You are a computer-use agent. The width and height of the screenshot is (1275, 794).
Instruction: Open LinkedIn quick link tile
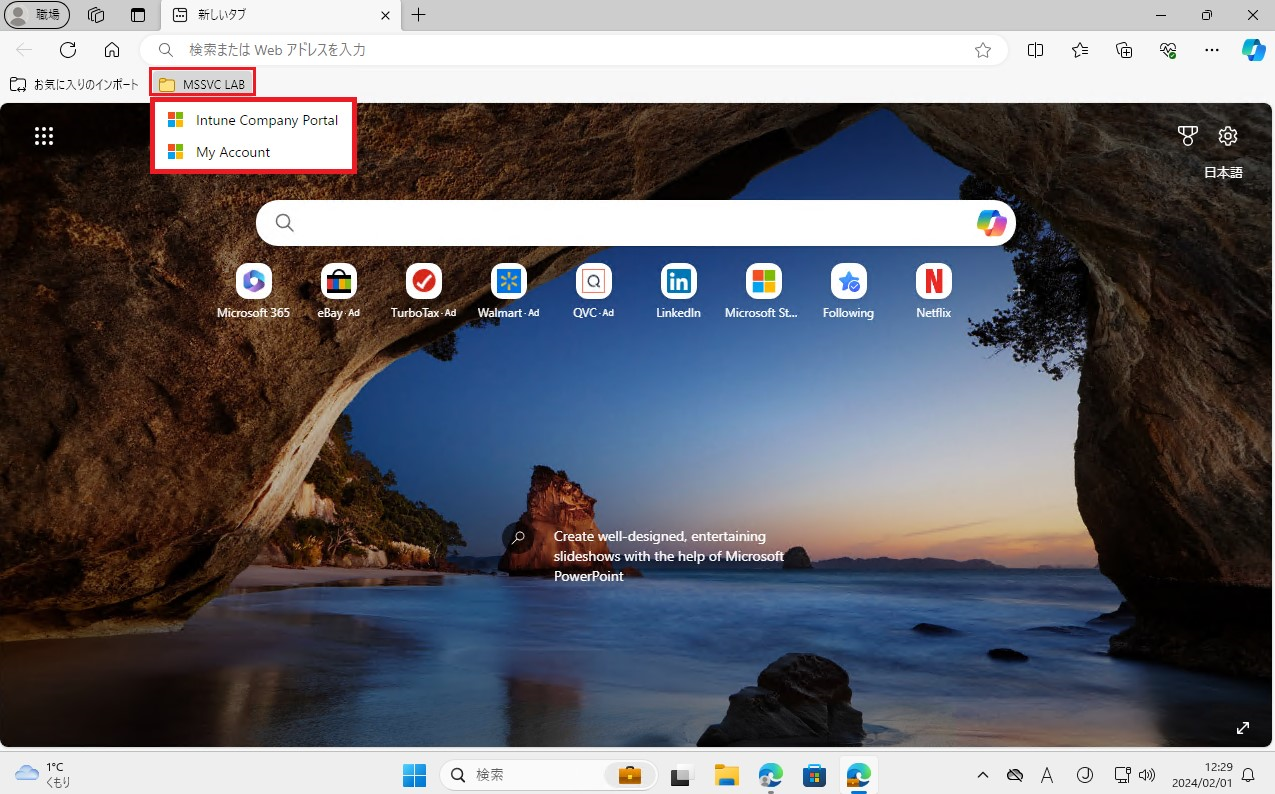(x=678, y=292)
